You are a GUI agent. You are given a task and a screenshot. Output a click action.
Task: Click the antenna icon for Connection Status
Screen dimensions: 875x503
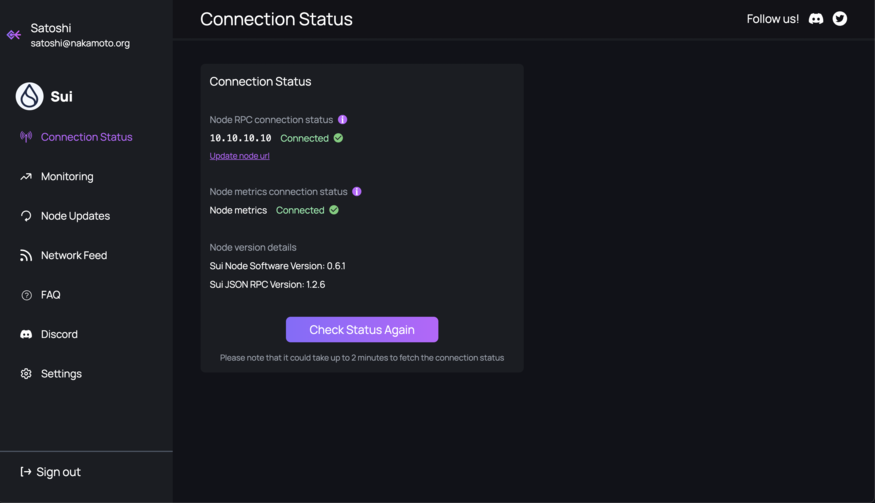click(x=26, y=137)
